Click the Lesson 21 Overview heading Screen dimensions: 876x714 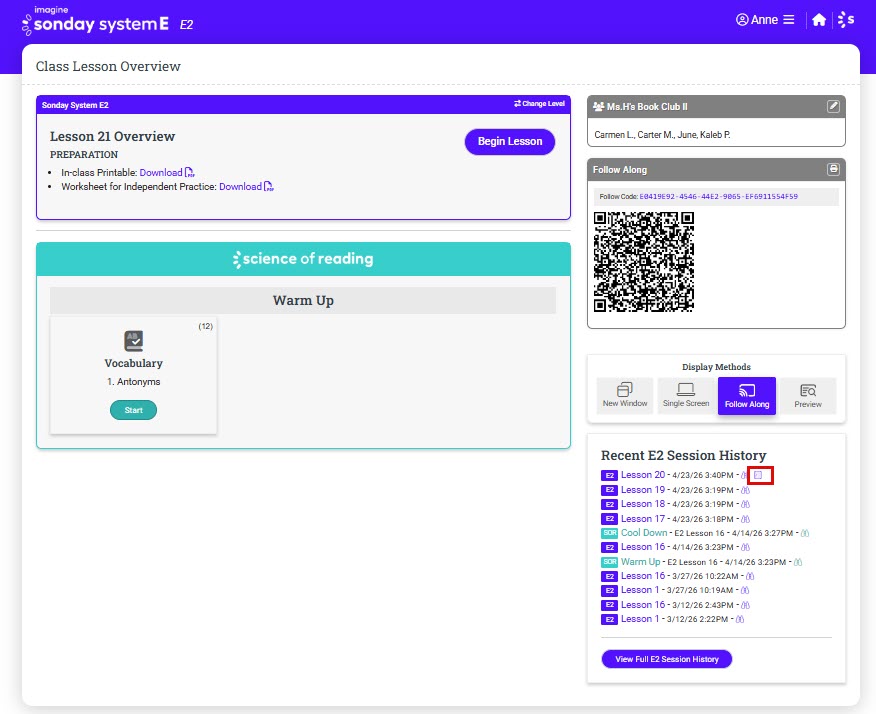[x=112, y=136]
